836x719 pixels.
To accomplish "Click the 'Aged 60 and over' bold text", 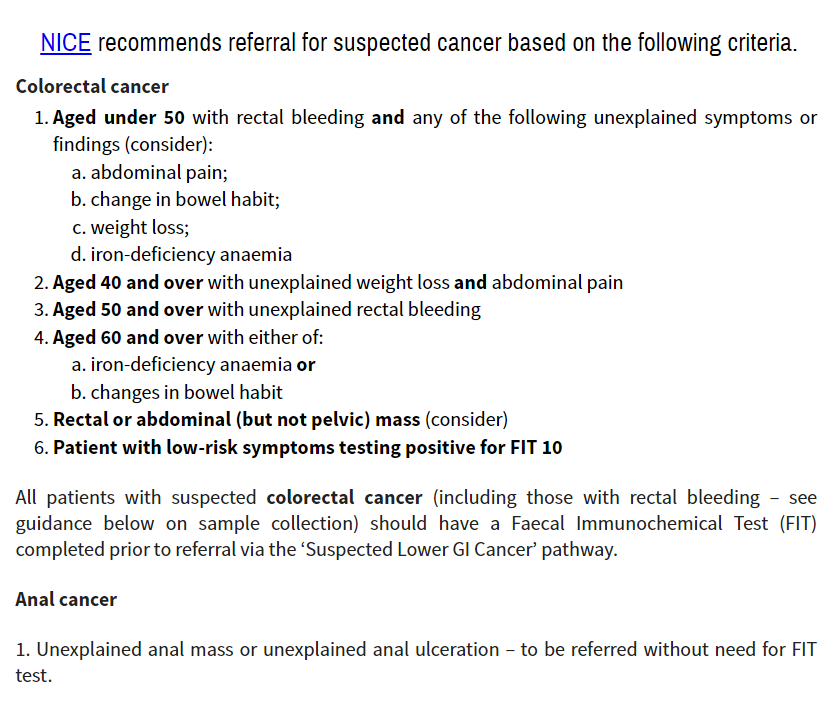I will (x=128, y=338).
